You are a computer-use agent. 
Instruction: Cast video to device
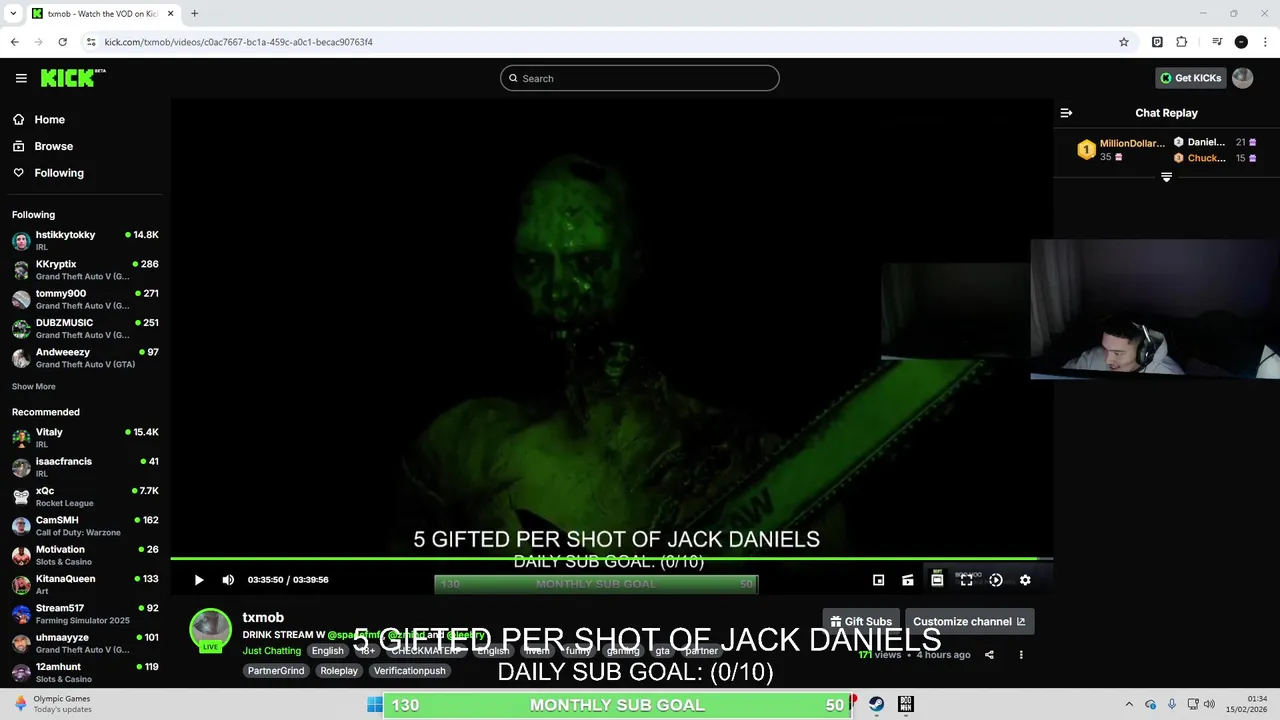pyautogui.click(x=907, y=580)
